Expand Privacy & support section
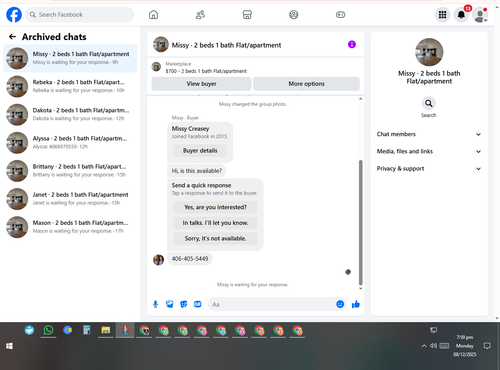Image resolution: width=500 pixels, height=370 pixels. pyautogui.click(x=429, y=169)
